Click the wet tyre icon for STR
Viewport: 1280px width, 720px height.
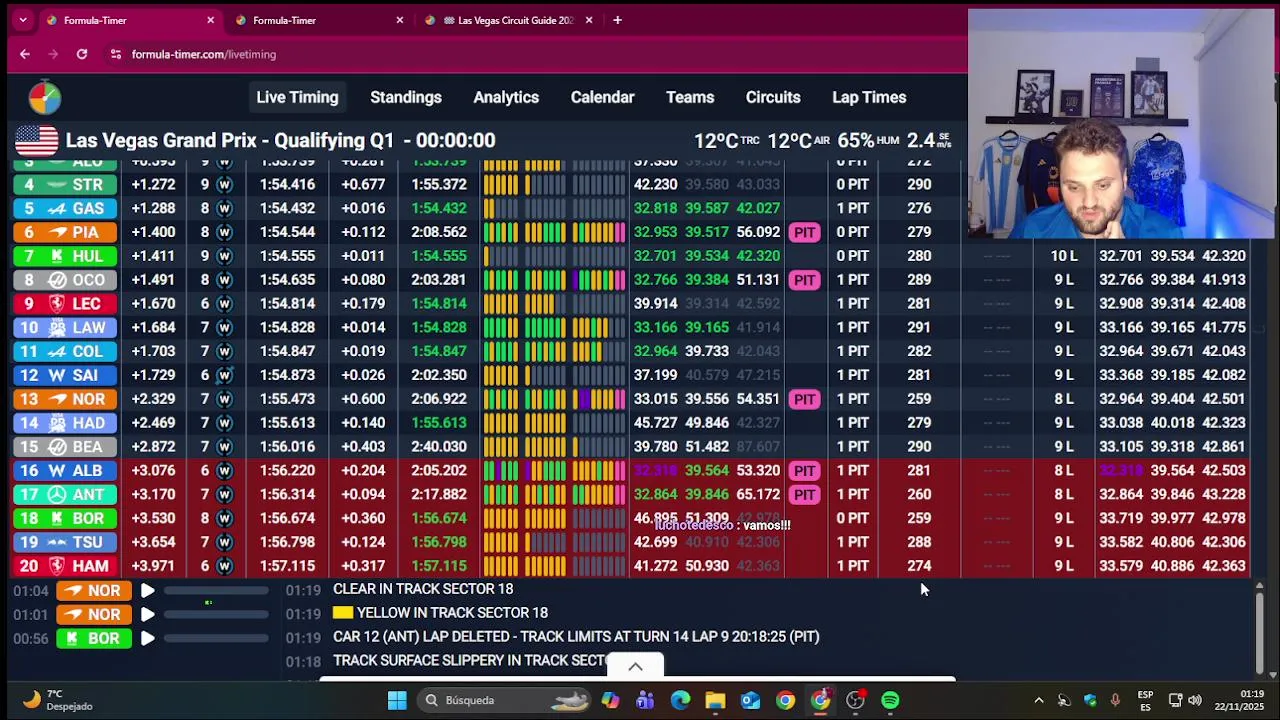click(224, 184)
